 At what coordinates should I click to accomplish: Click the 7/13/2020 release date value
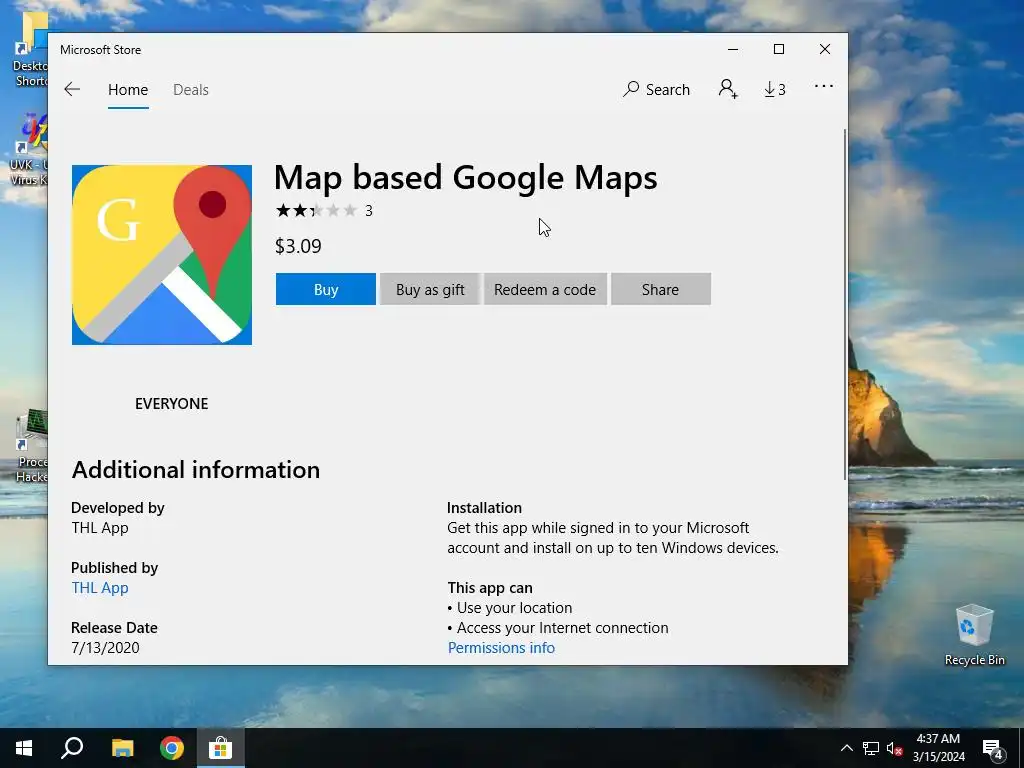point(105,648)
